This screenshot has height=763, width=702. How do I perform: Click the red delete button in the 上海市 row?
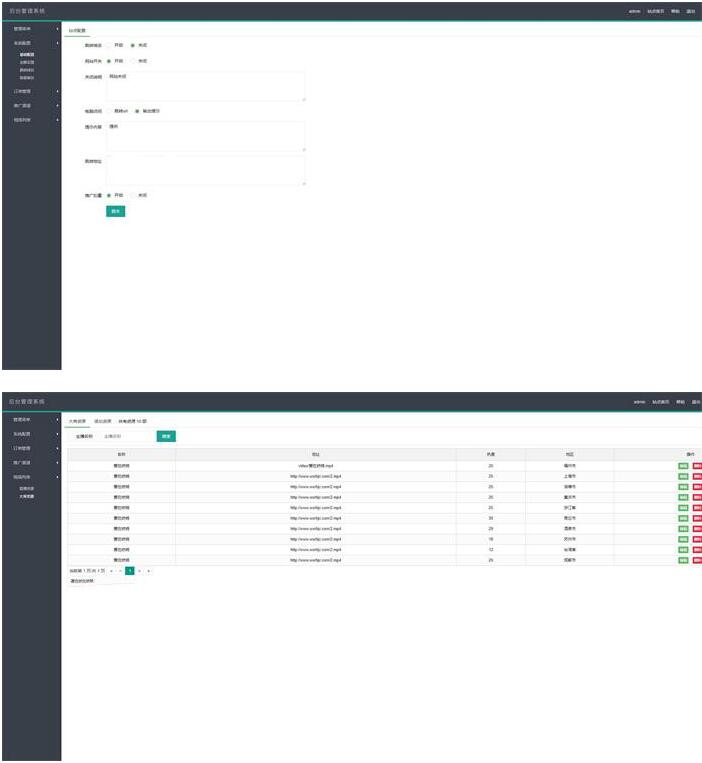[x=697, y=476]
